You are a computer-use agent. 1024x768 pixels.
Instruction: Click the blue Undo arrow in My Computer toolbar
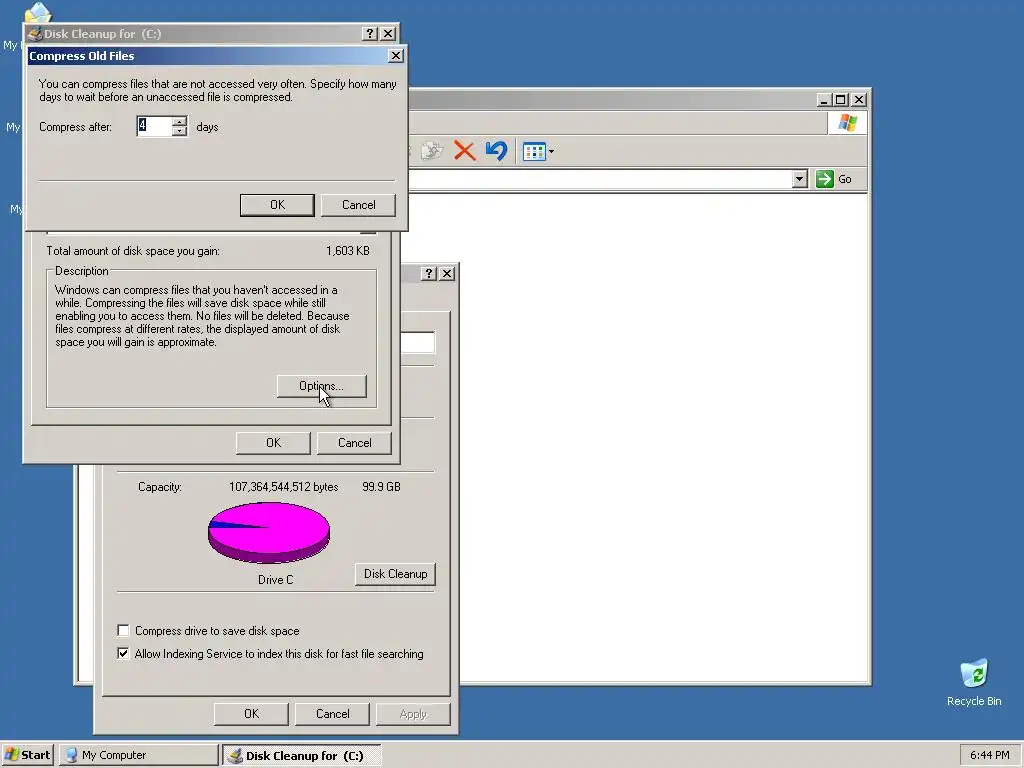(496, 151)
